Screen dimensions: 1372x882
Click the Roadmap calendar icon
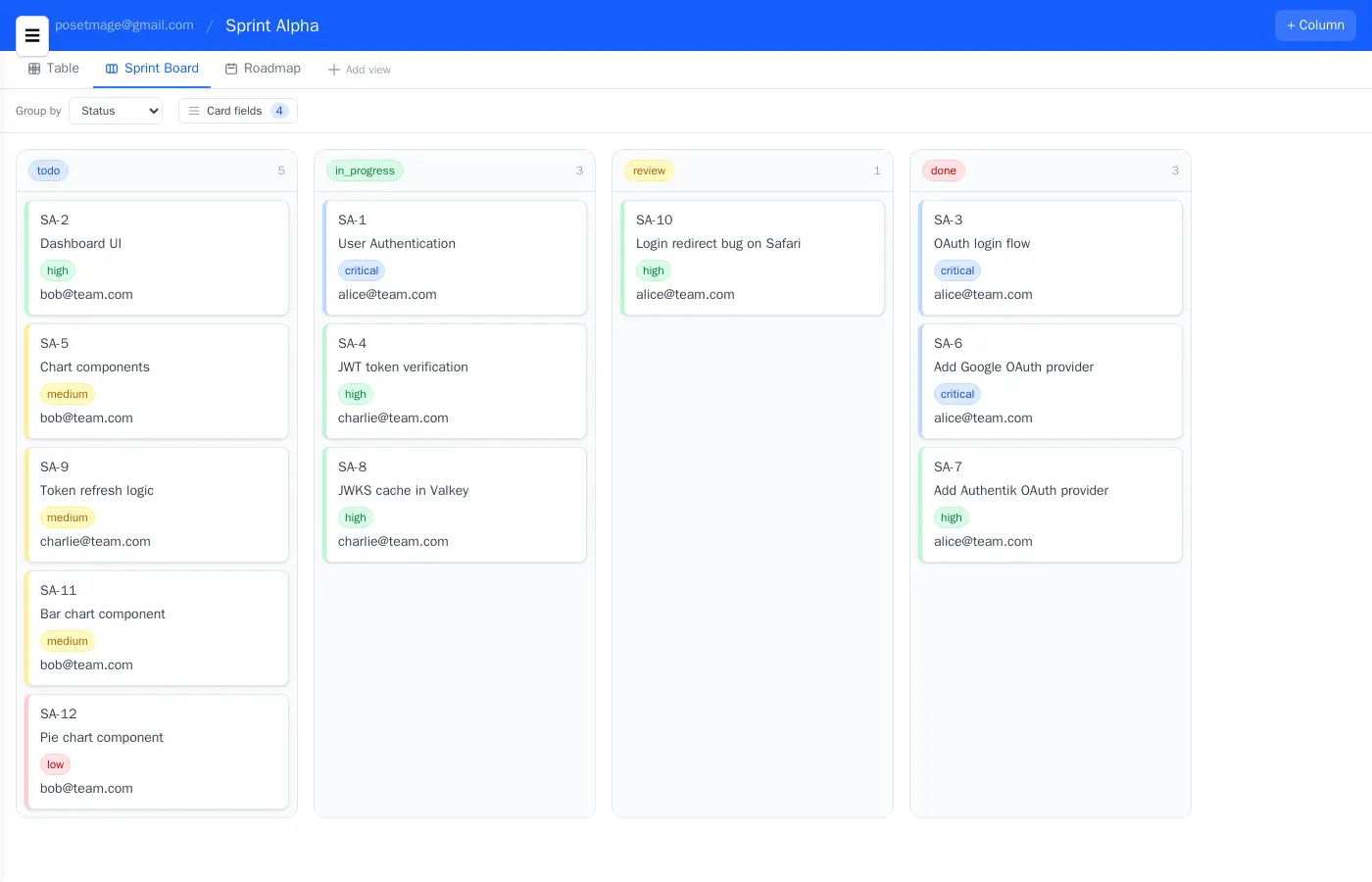pyautogui.click(x=231, y=69)
